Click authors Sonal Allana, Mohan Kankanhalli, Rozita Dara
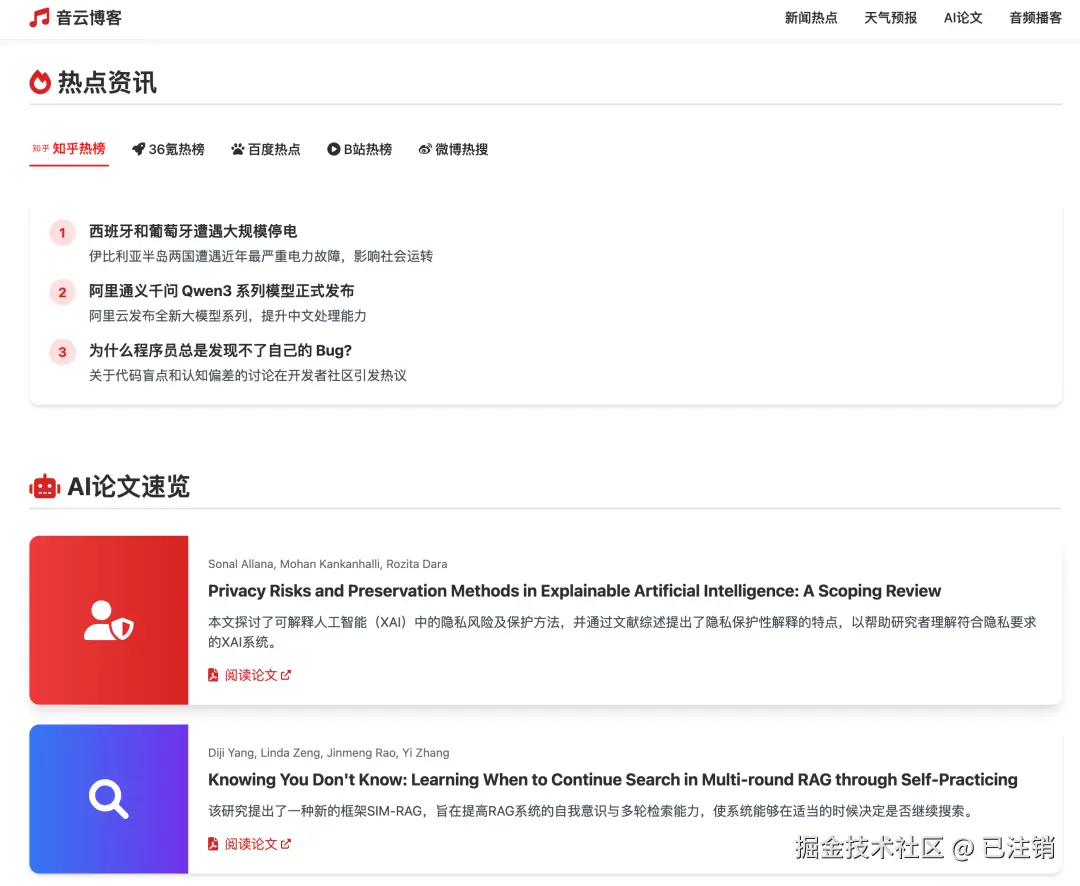Screen dimensions: 1080x886 click(327, 564)
